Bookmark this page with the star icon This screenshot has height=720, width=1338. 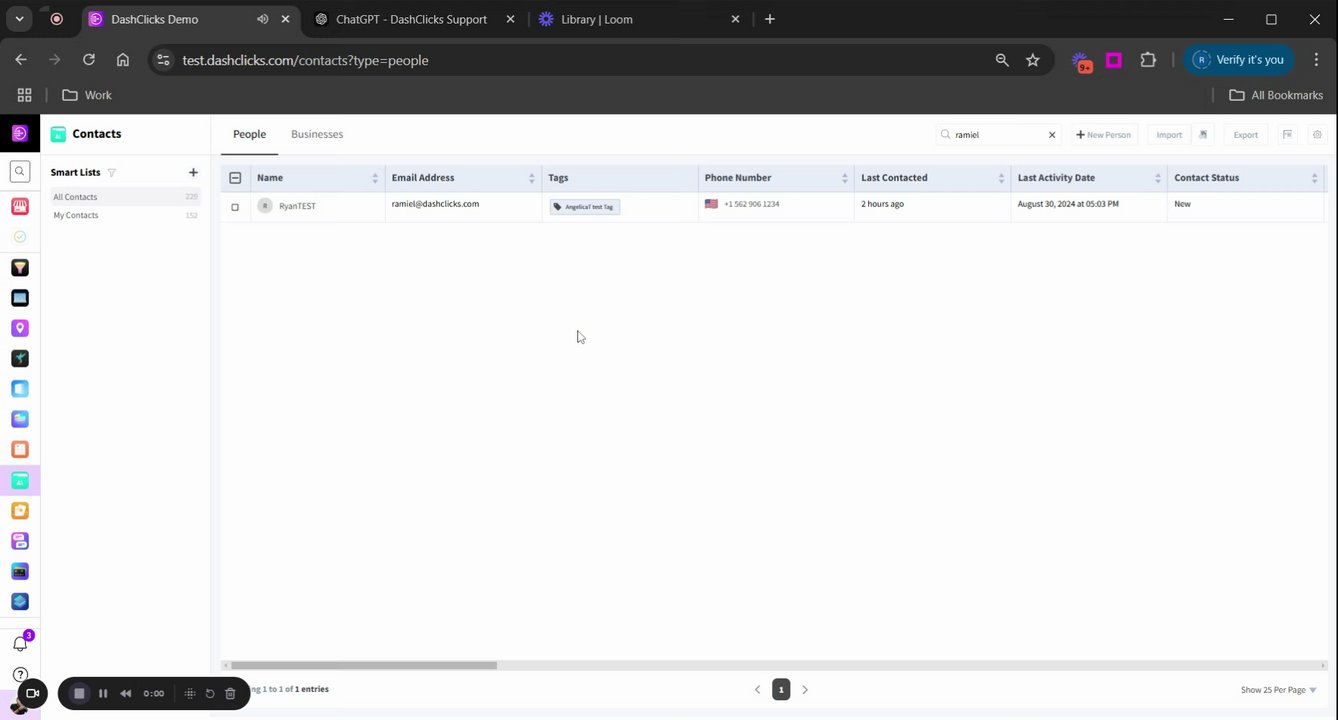point(1033,60)
